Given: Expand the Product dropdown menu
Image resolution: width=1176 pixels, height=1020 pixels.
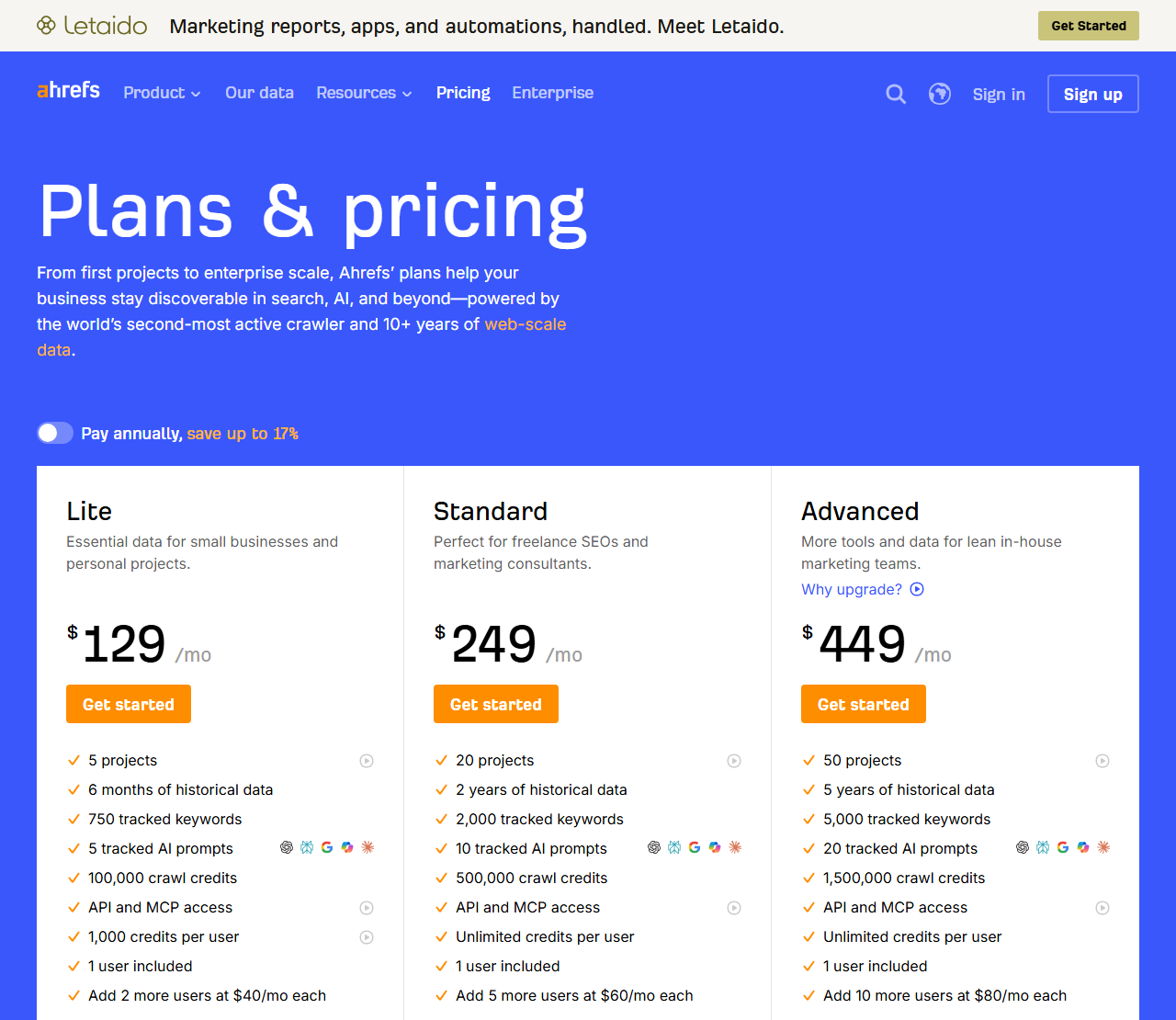Looking at the screenshot, I should pos(162,93).
